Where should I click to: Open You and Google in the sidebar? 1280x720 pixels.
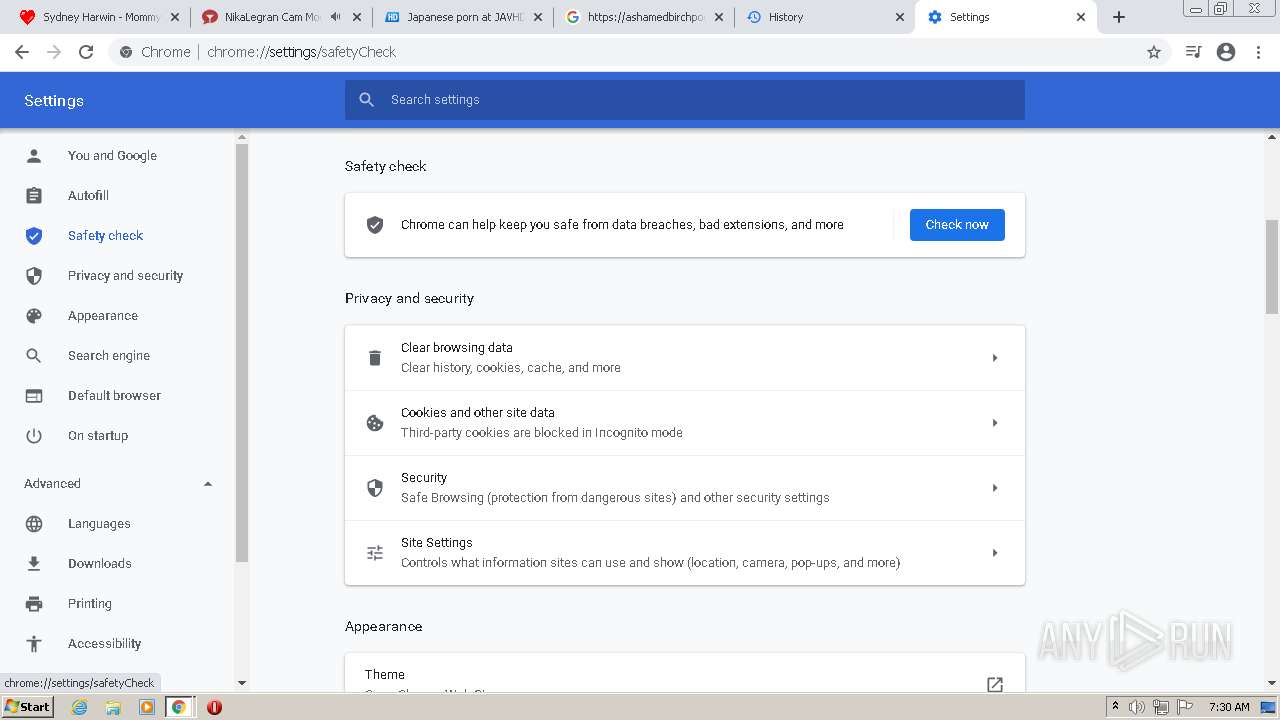pos(112,156)
